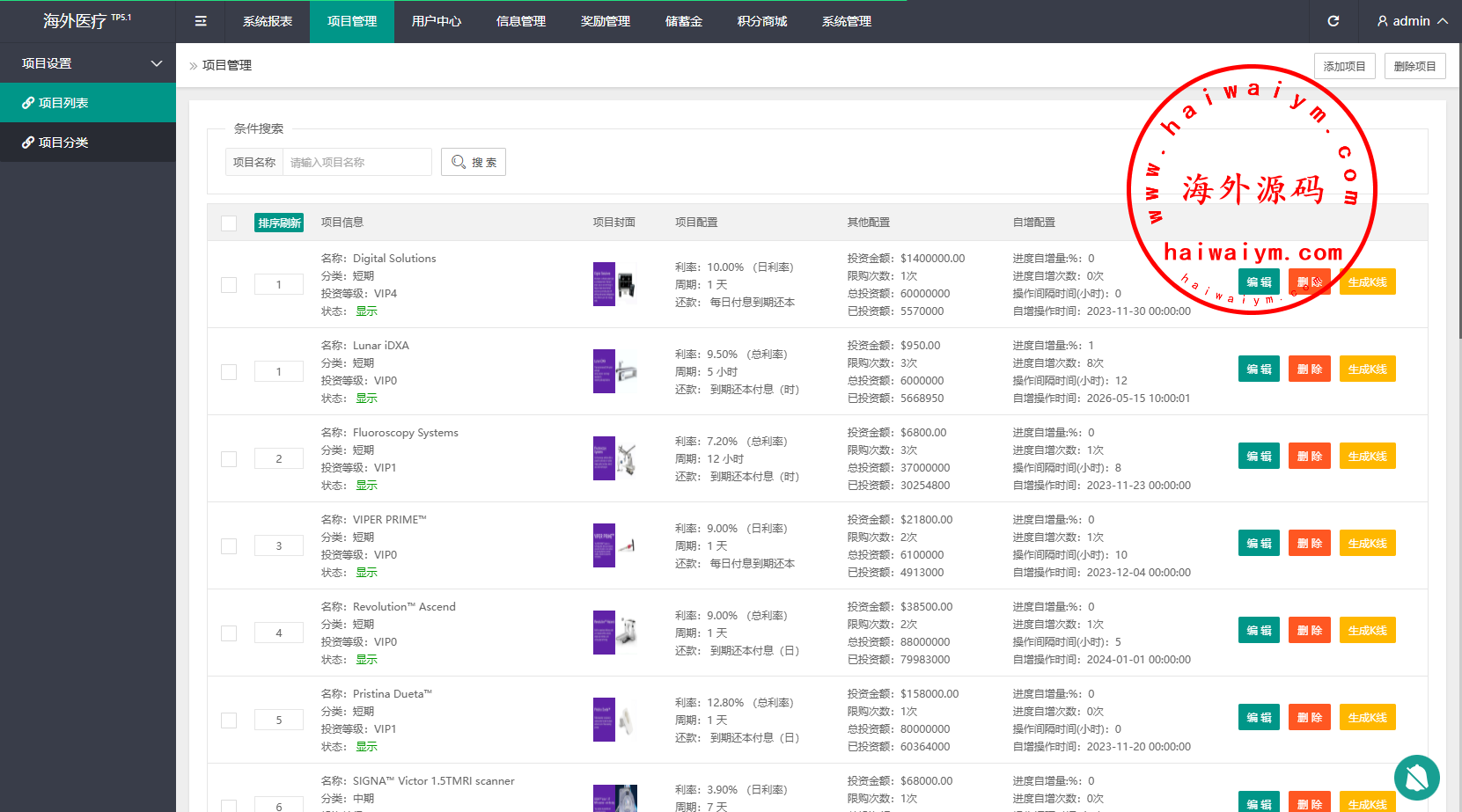The width and height of the screenshot is (1462, 812).
Task: Focus the 项目名称 search input
Action: (x=356, y=162)
